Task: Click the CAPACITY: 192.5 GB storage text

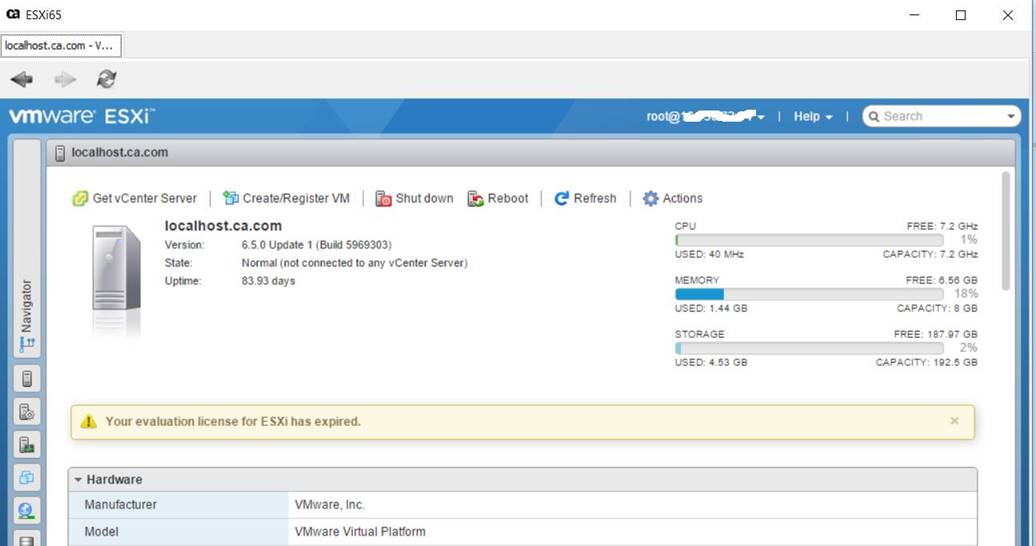Action: click(926, 362)
